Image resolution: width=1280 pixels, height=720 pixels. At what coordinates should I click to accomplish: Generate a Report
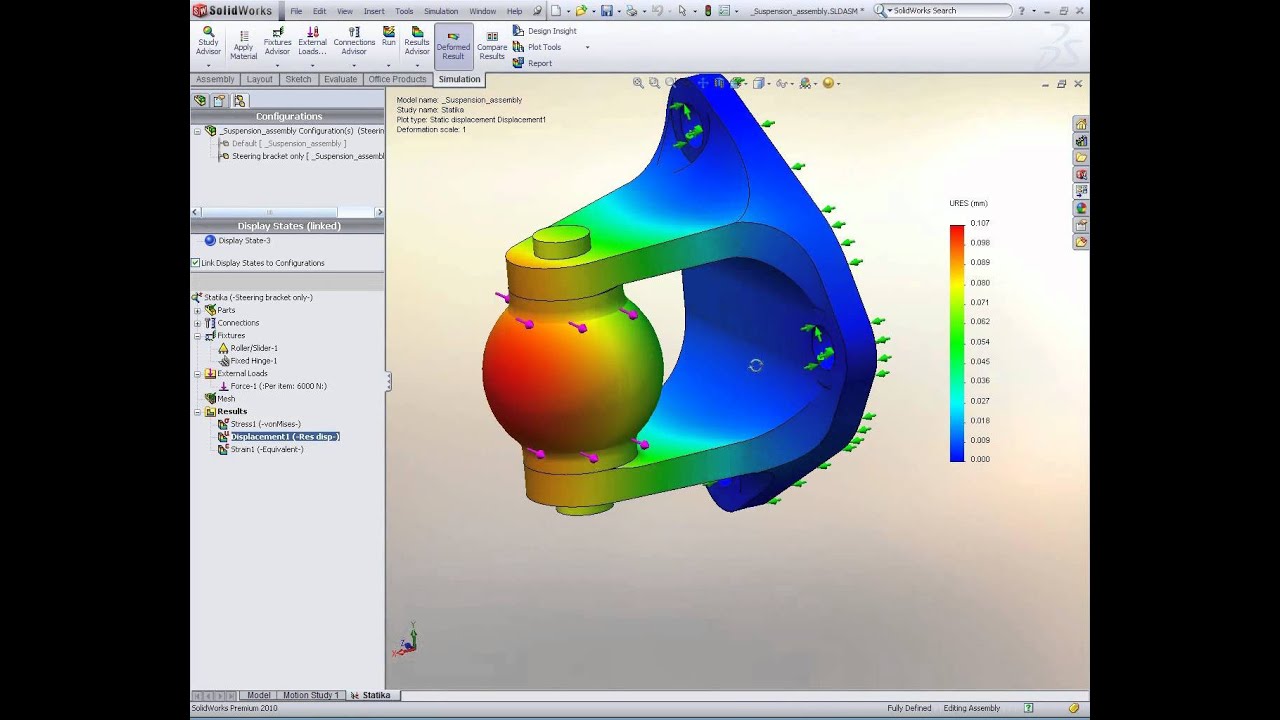coord(532,63)
